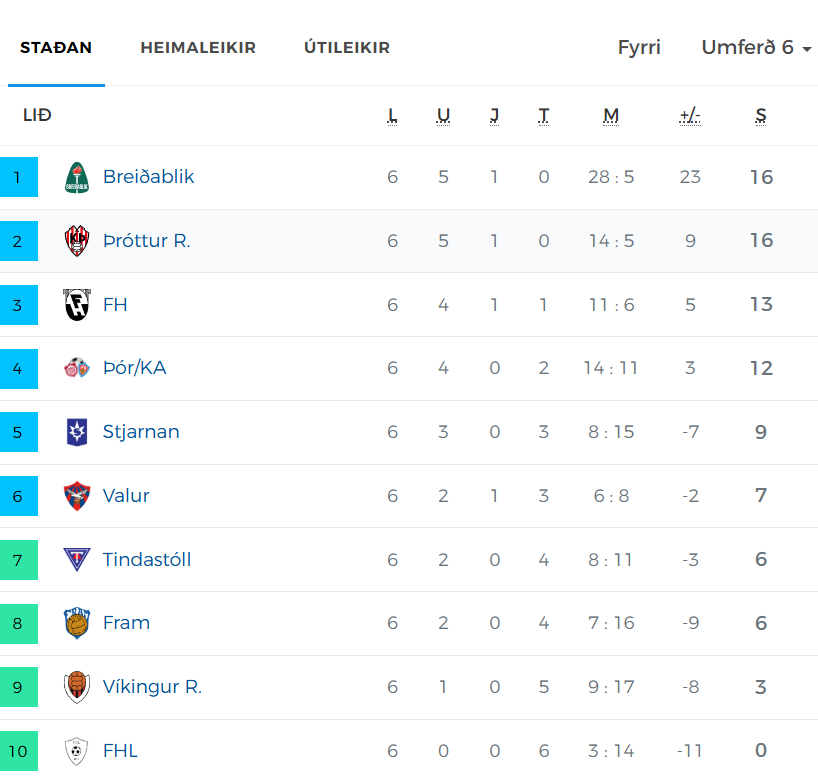
Task: Click the FH club logo
Action: coord(77,305)
